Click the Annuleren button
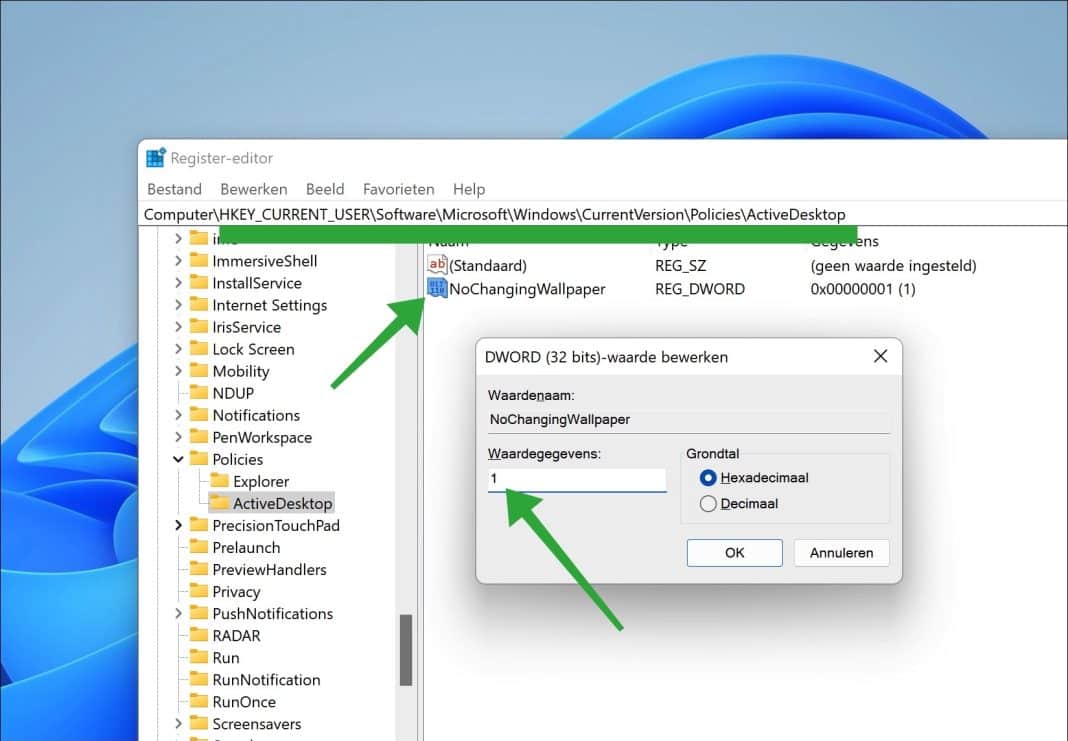Viewport: 1068px width, 741px height. coord(841,552)
